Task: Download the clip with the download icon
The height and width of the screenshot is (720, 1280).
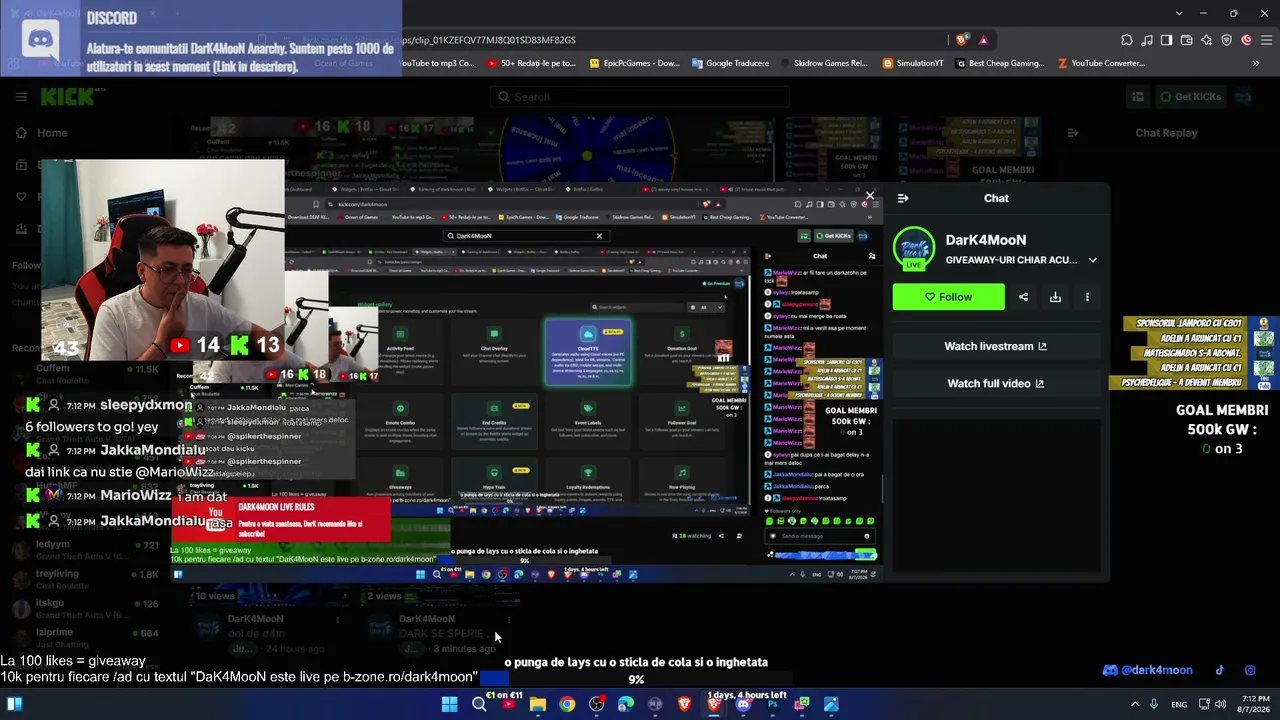Action: click(x=1055, y=297)
